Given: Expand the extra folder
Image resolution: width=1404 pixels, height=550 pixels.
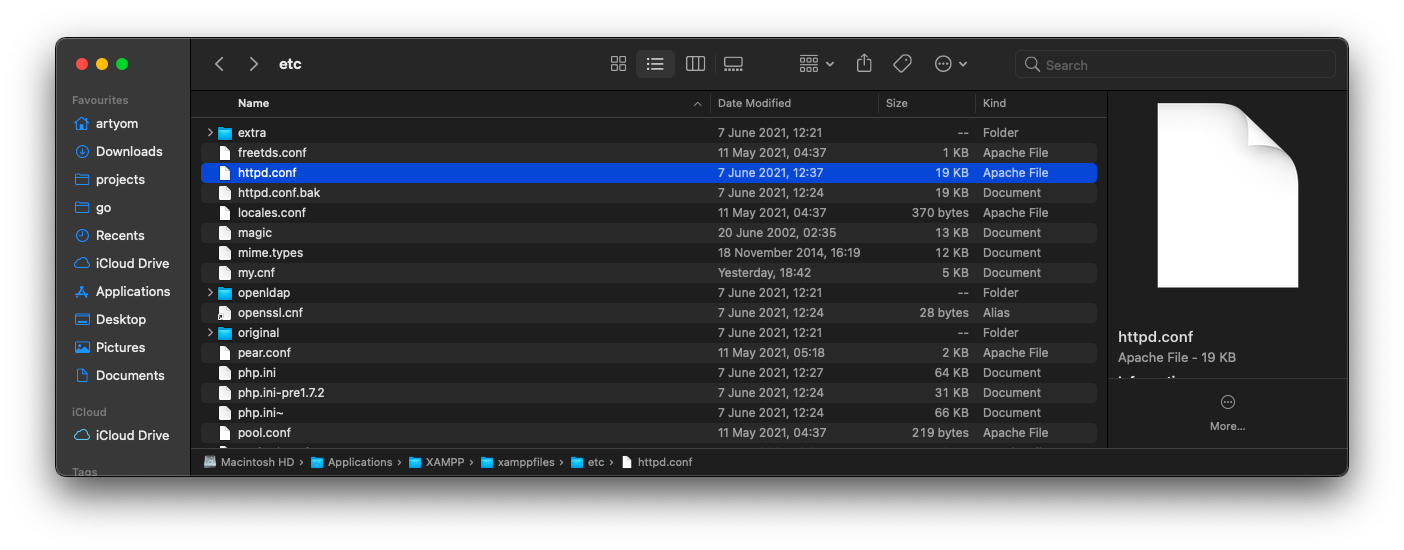Looking at the screenshot, I should click(x=210, y=133).
